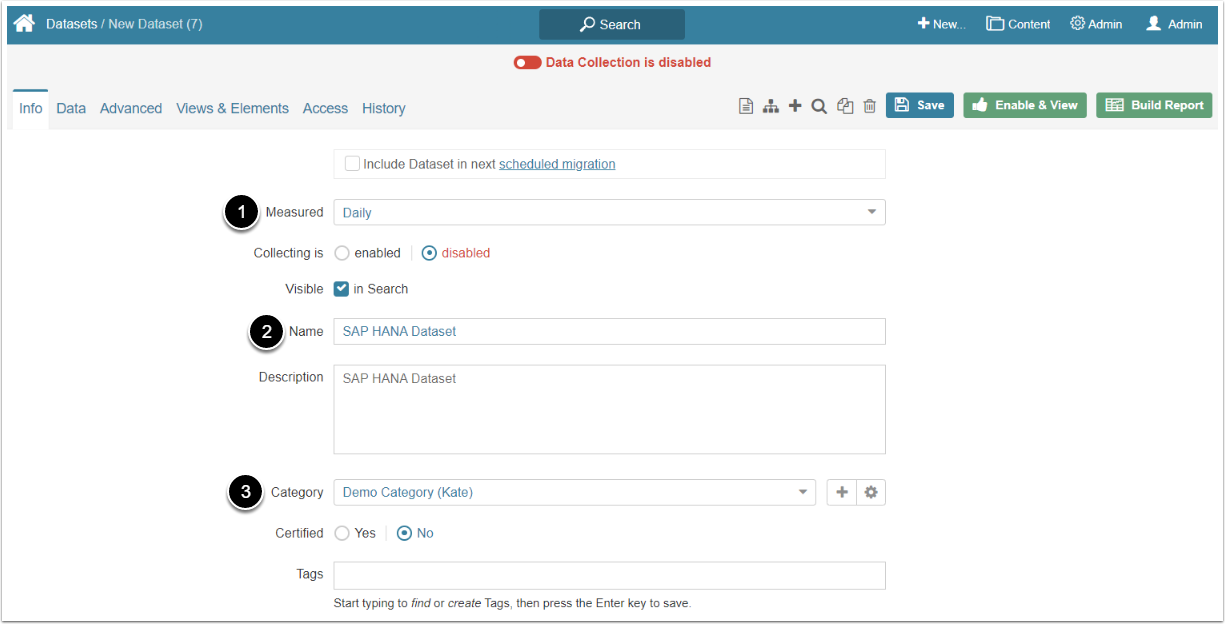Click the Enable & View button
Screen dimensions: 1225x624
click(1025, 105)
